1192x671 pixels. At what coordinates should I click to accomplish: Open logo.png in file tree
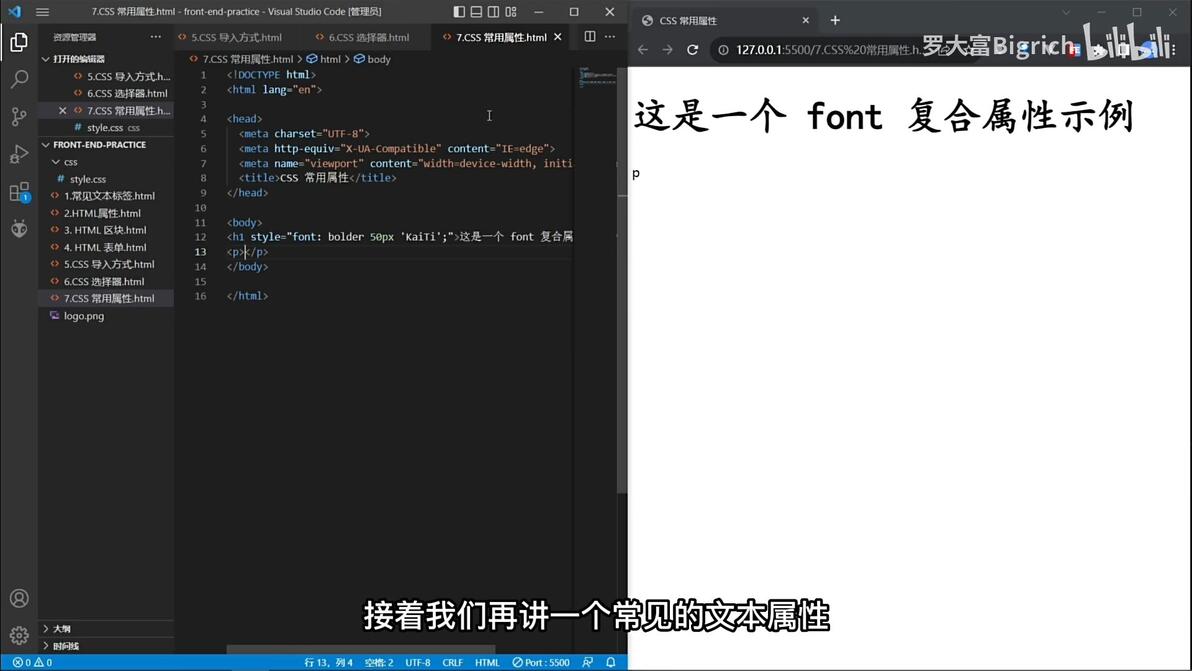click(x=84, y=316)
